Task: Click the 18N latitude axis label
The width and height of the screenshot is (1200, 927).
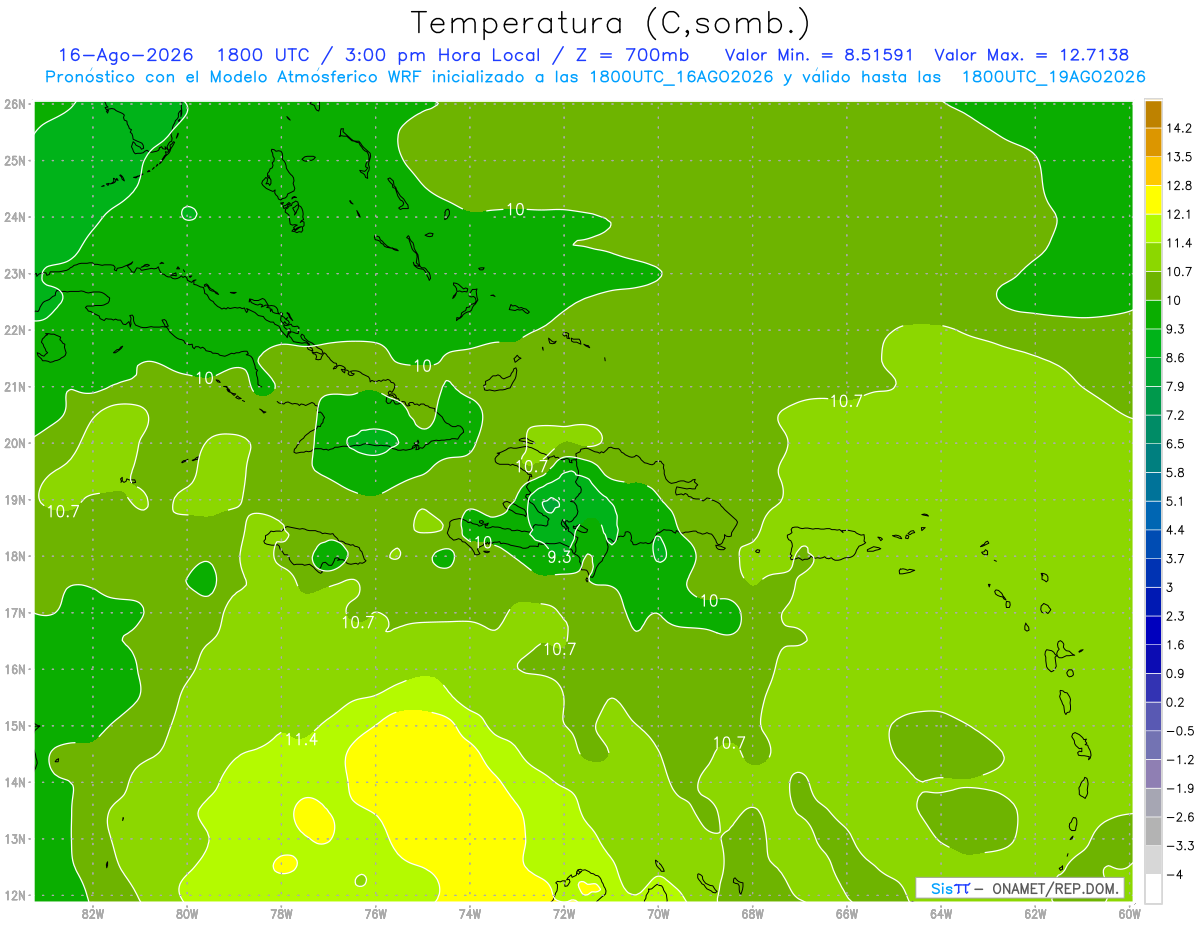Action: pyautogui.click(x=15, y=556)
